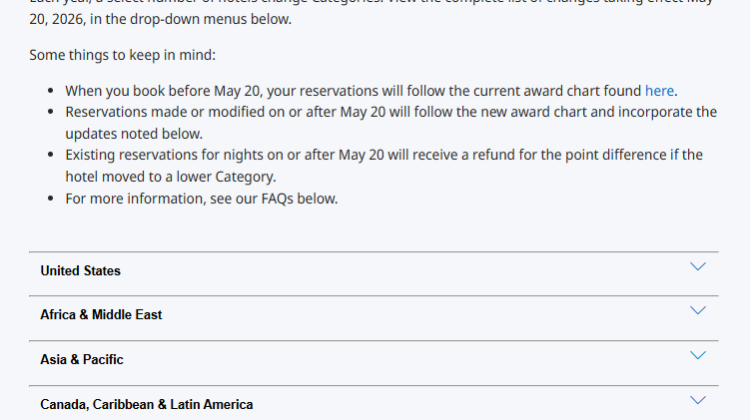The image size is (750, 420).
Task: Click the words "updates noted below"
Action: click(134, 133)
